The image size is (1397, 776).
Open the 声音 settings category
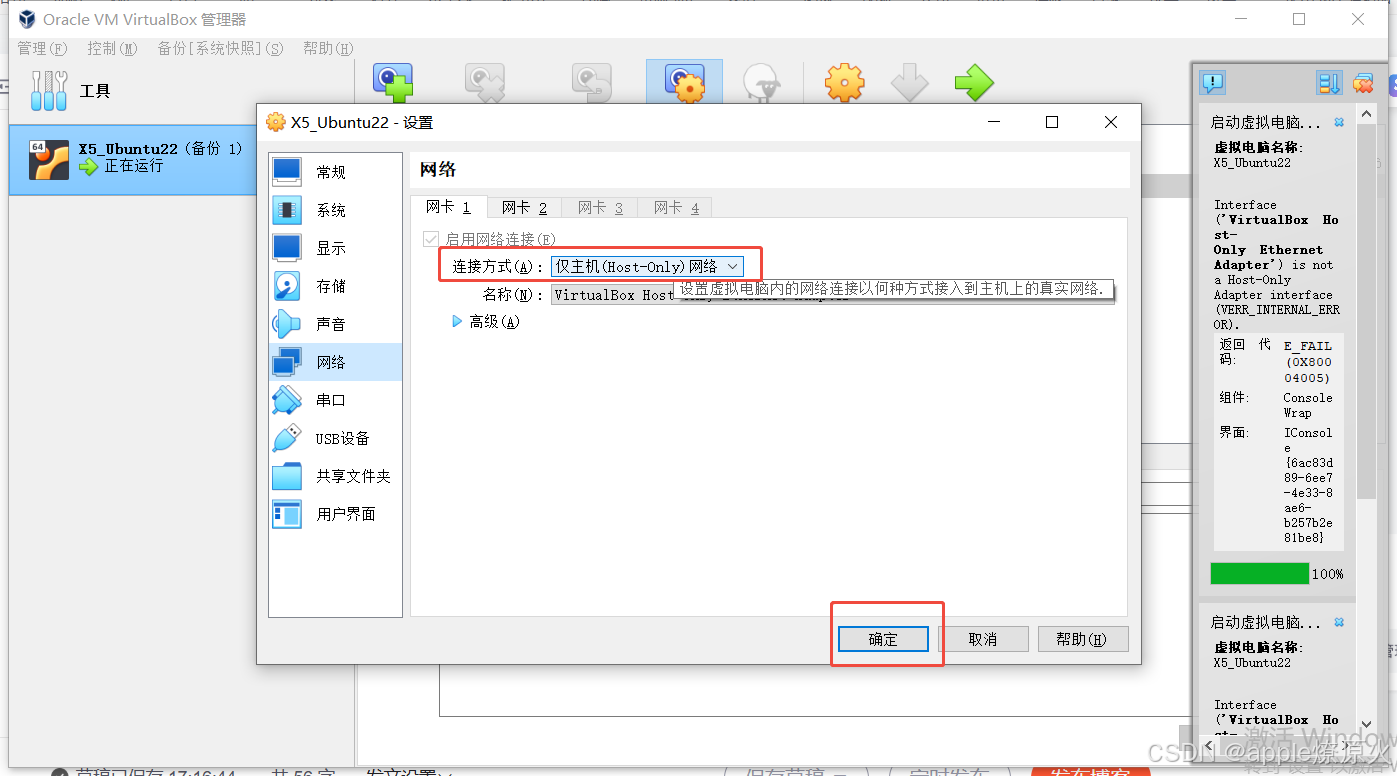point(336,324)
